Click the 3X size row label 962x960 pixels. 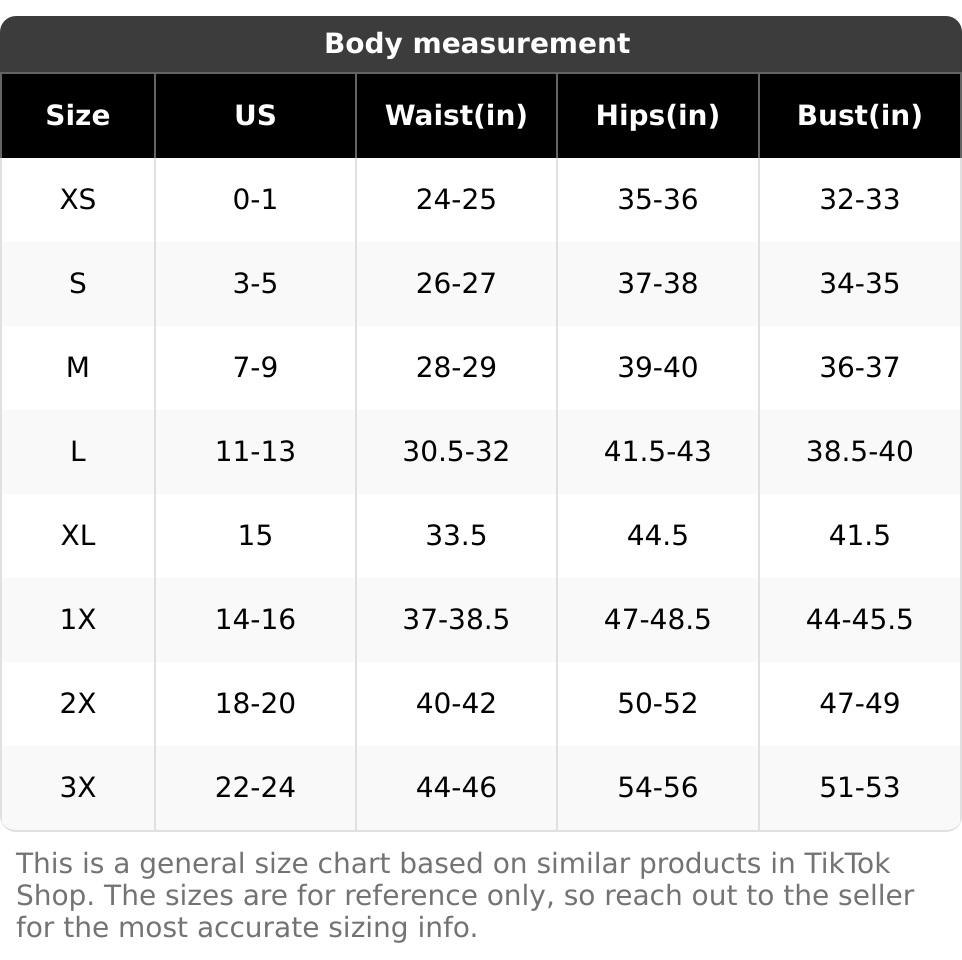coord(78,788)
